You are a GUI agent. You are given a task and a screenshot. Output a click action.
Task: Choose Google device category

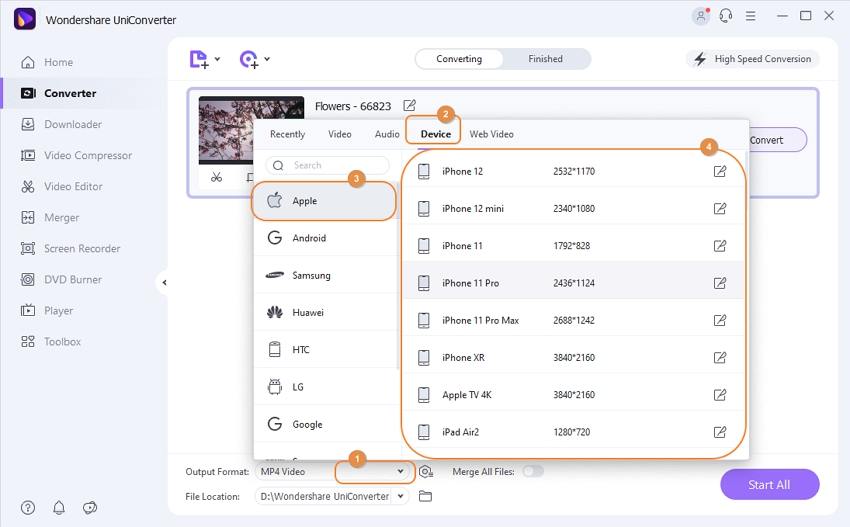coord(325,424)
